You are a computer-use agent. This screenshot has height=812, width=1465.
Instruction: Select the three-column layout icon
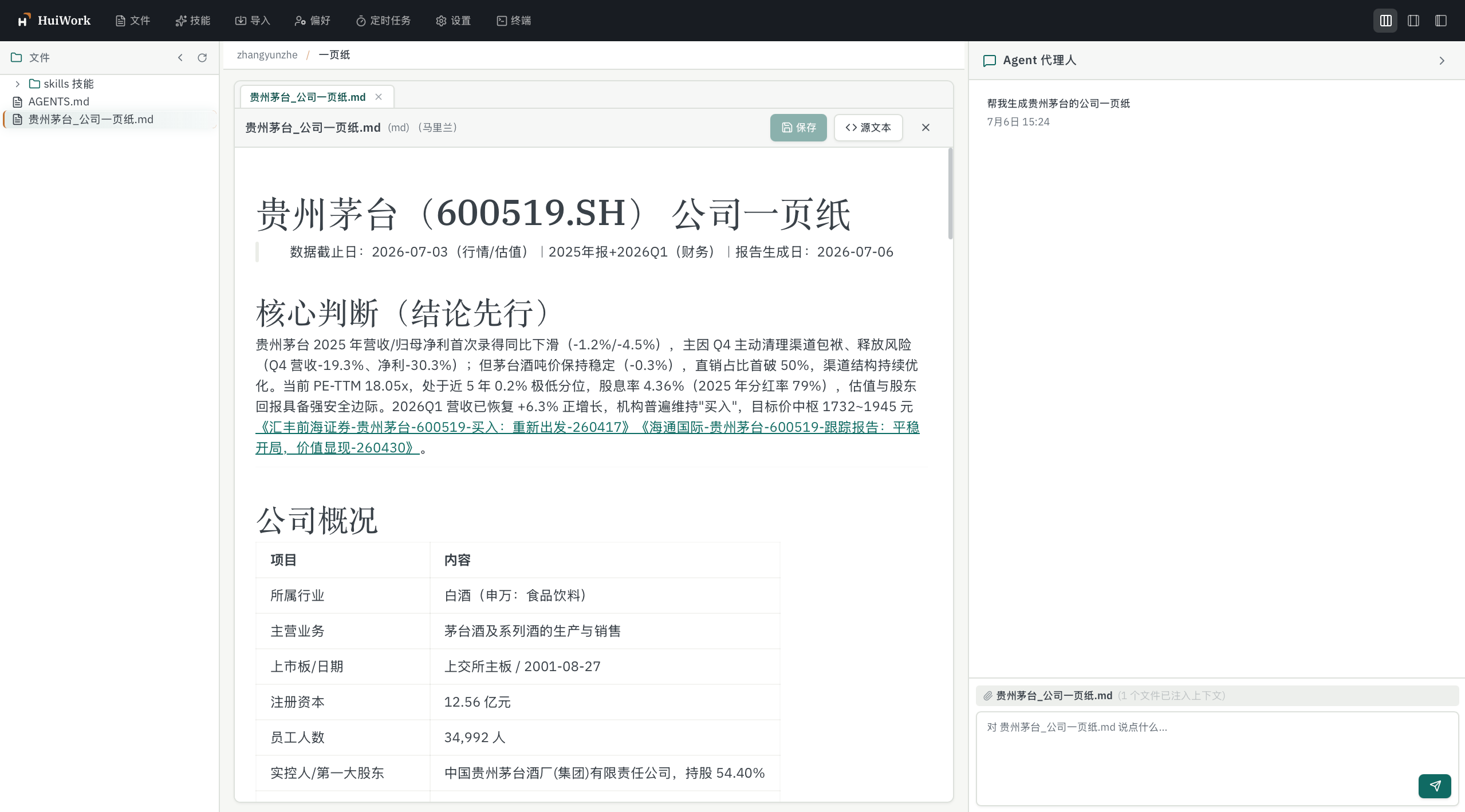1385,21
